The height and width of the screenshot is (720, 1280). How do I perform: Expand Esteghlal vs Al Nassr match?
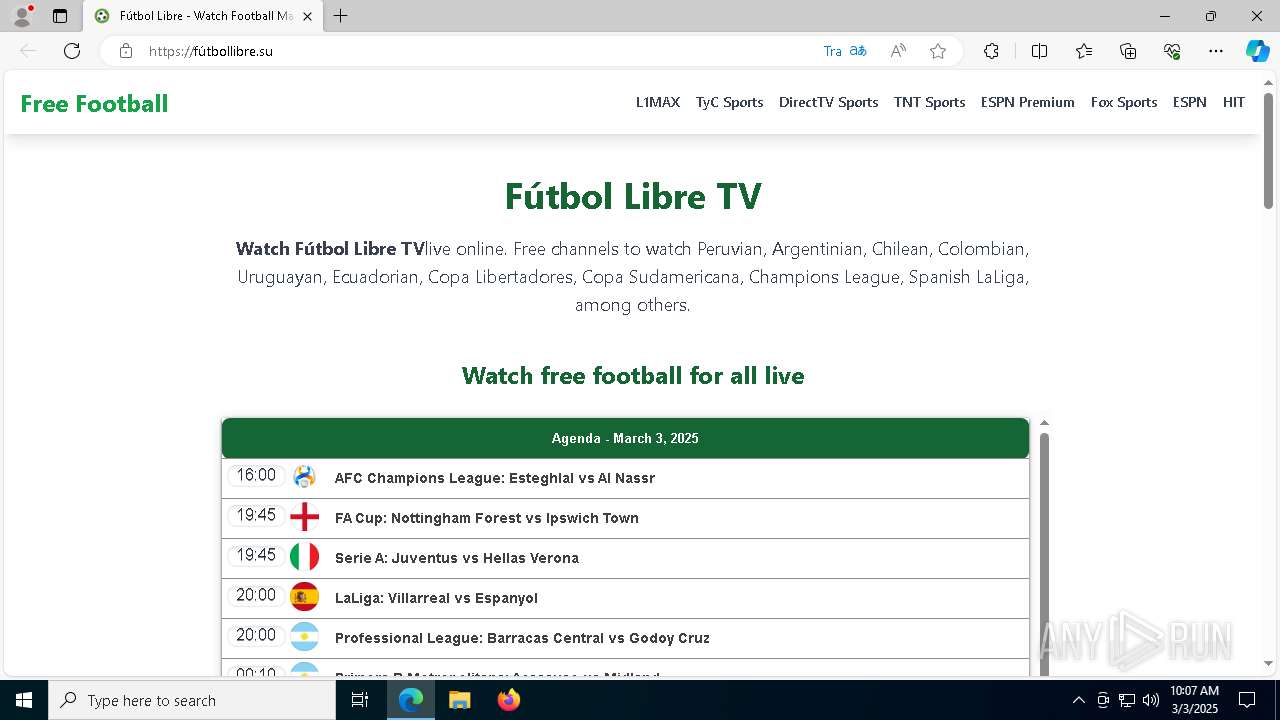tap(625, 478)
